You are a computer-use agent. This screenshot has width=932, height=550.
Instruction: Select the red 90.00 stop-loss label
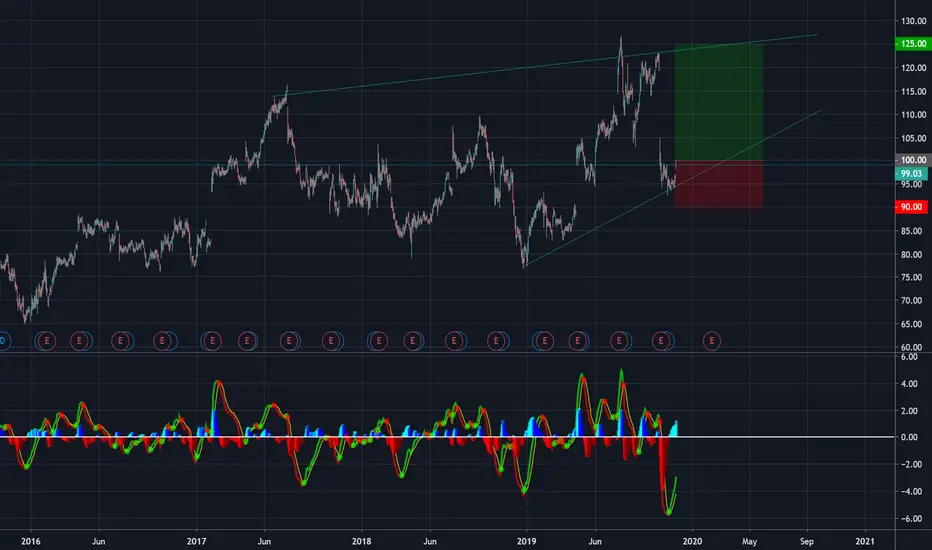(x=911, y=207)
